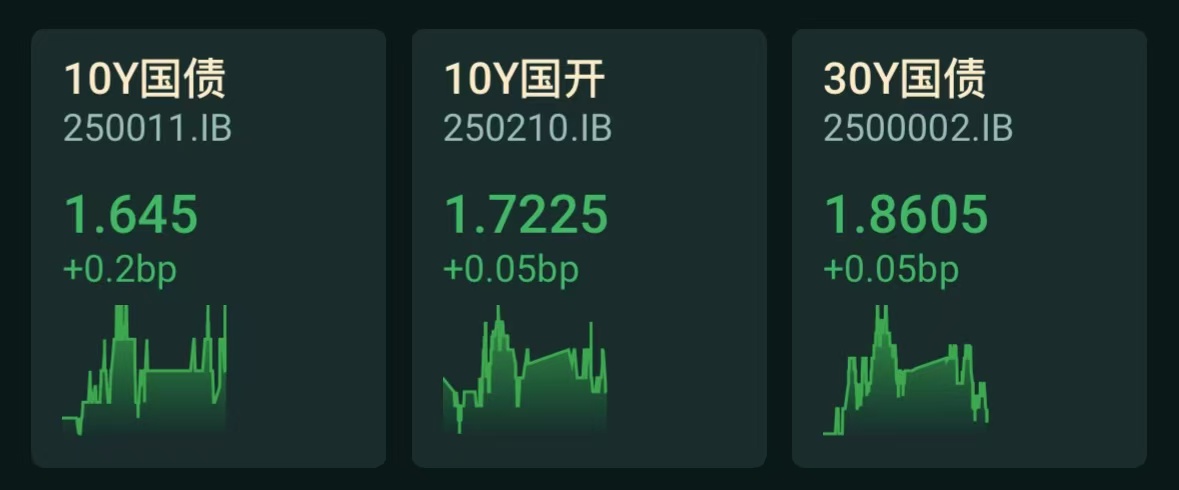Image resolution: width=1179 pixels, height=490 pixels.
Task: Click +0.05bp change under 1.8605
Action: click(892, 271)
